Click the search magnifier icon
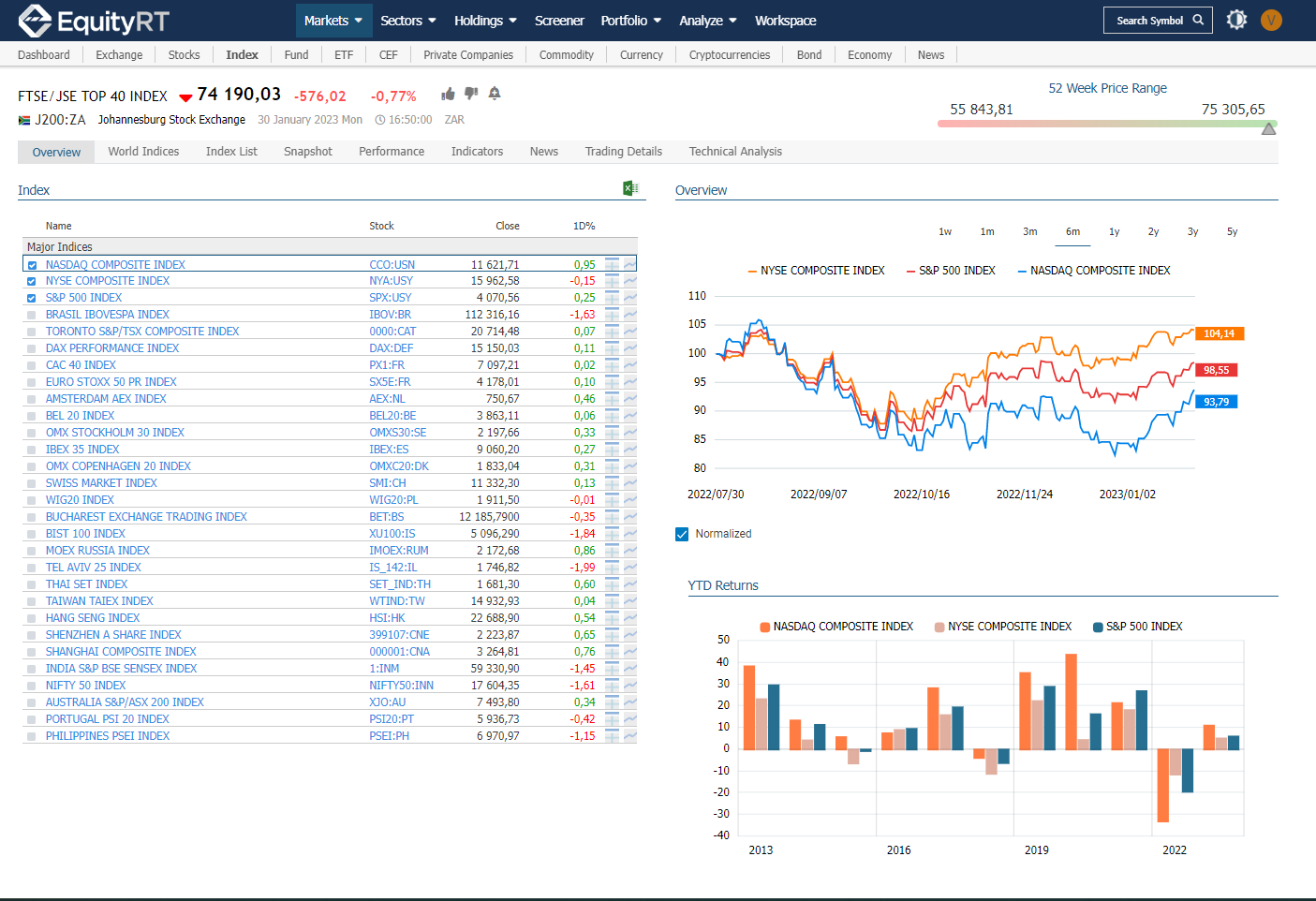 tap(1198, 20)
